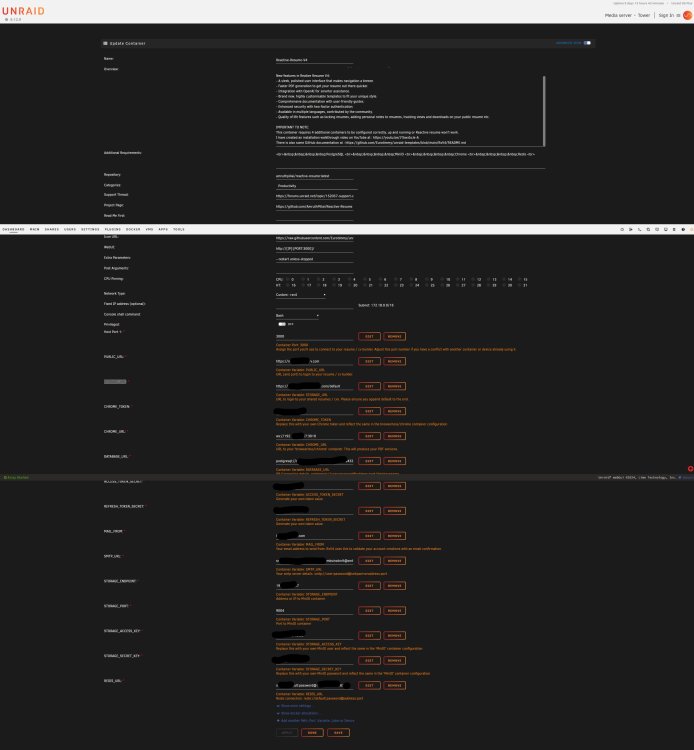This screenshot has width=694, height=750.
Task: Click Edit for STORAGE_ENDPOINT
Action: (369, 585)
